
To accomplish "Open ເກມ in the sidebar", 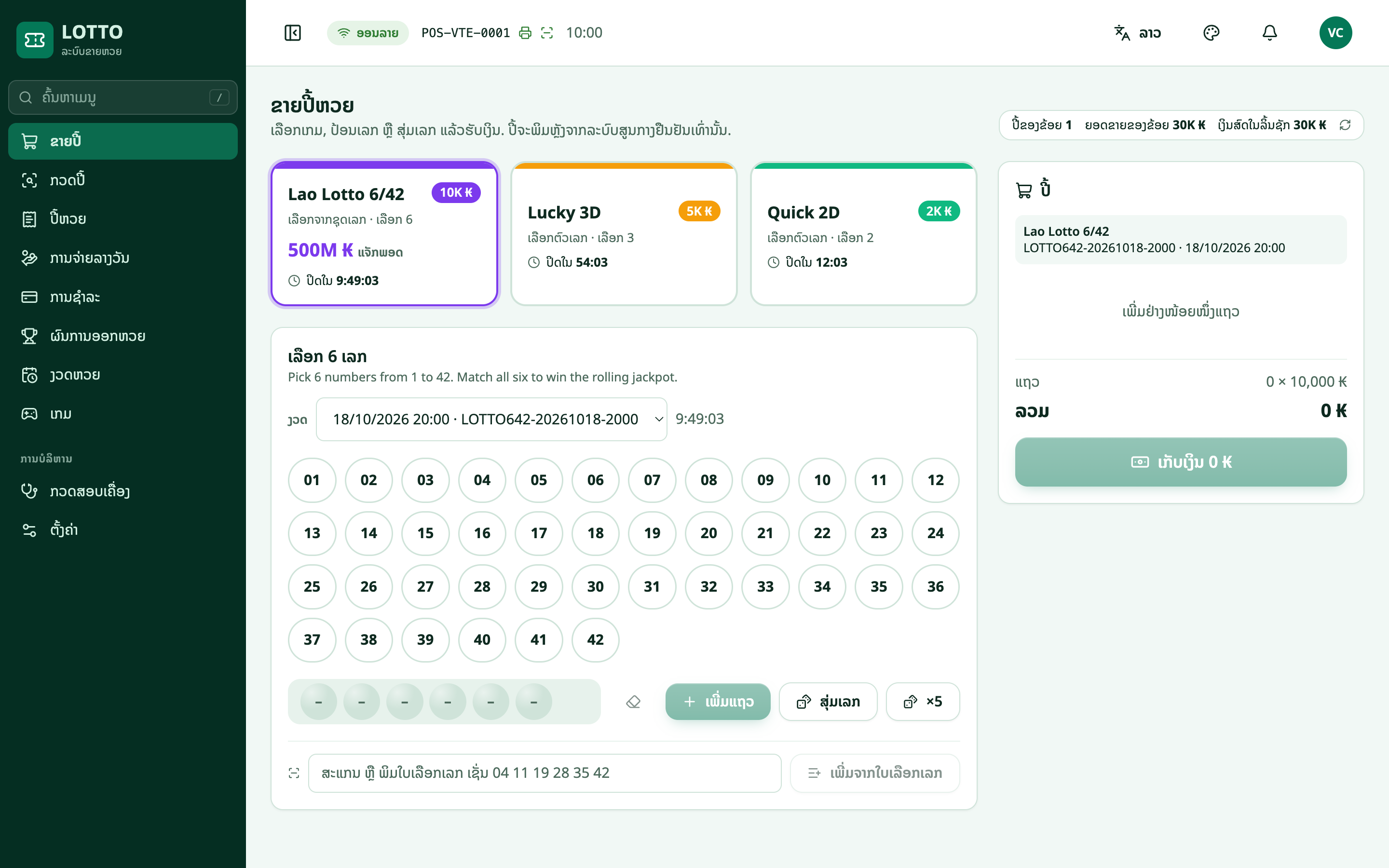I will (x=123, y=414).
